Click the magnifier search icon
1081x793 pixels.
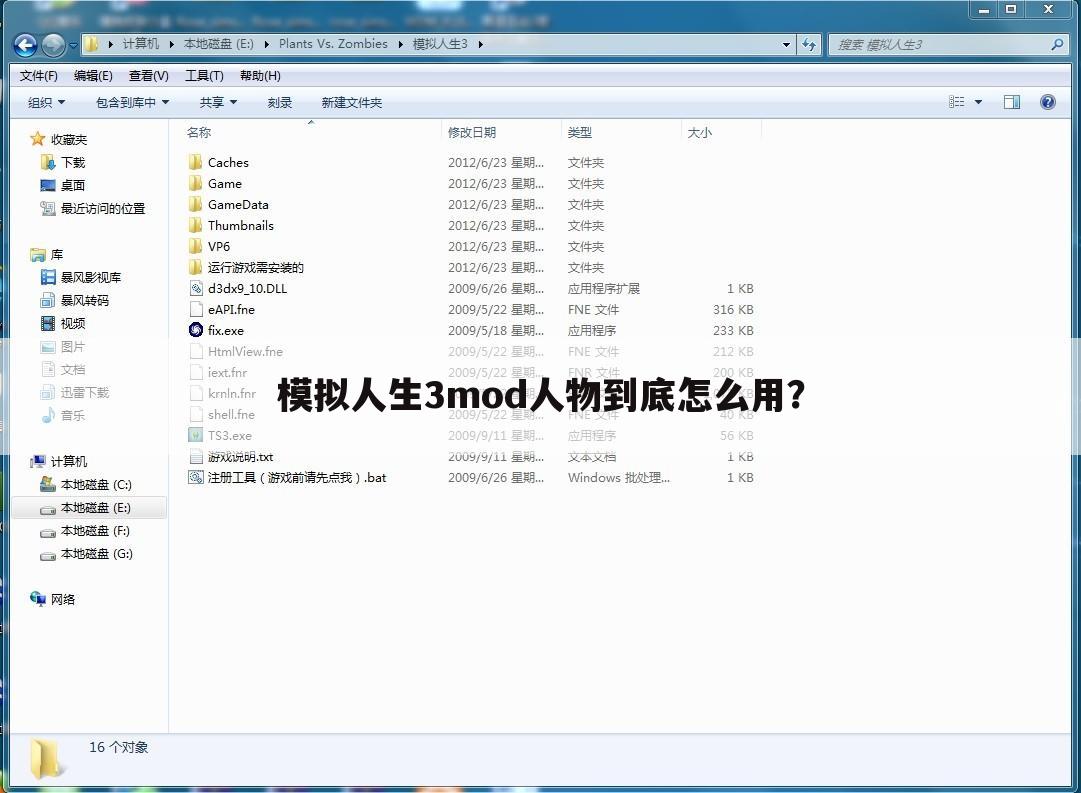(x=1058, y=45)
